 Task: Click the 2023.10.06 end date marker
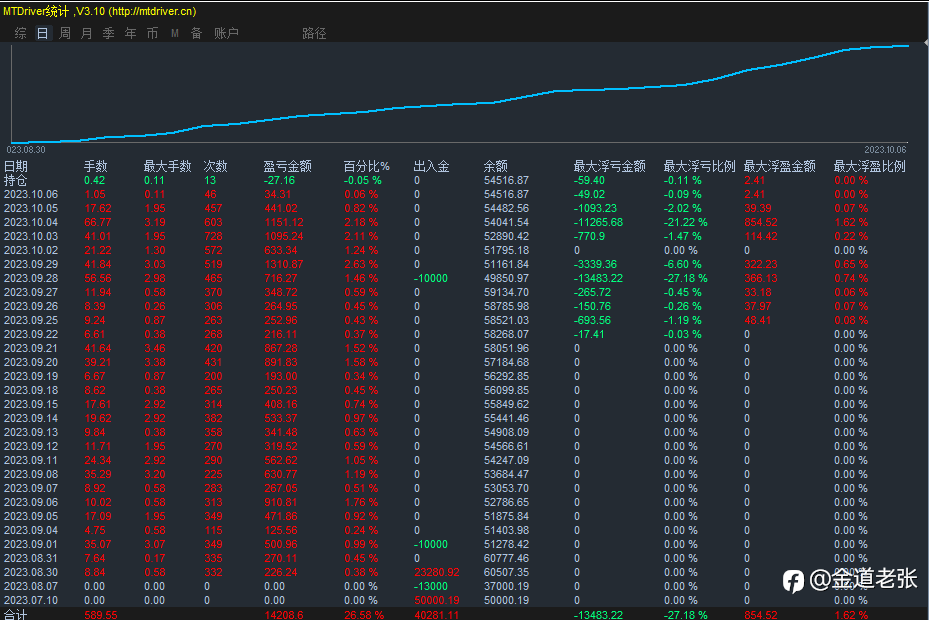click(885, 150)
